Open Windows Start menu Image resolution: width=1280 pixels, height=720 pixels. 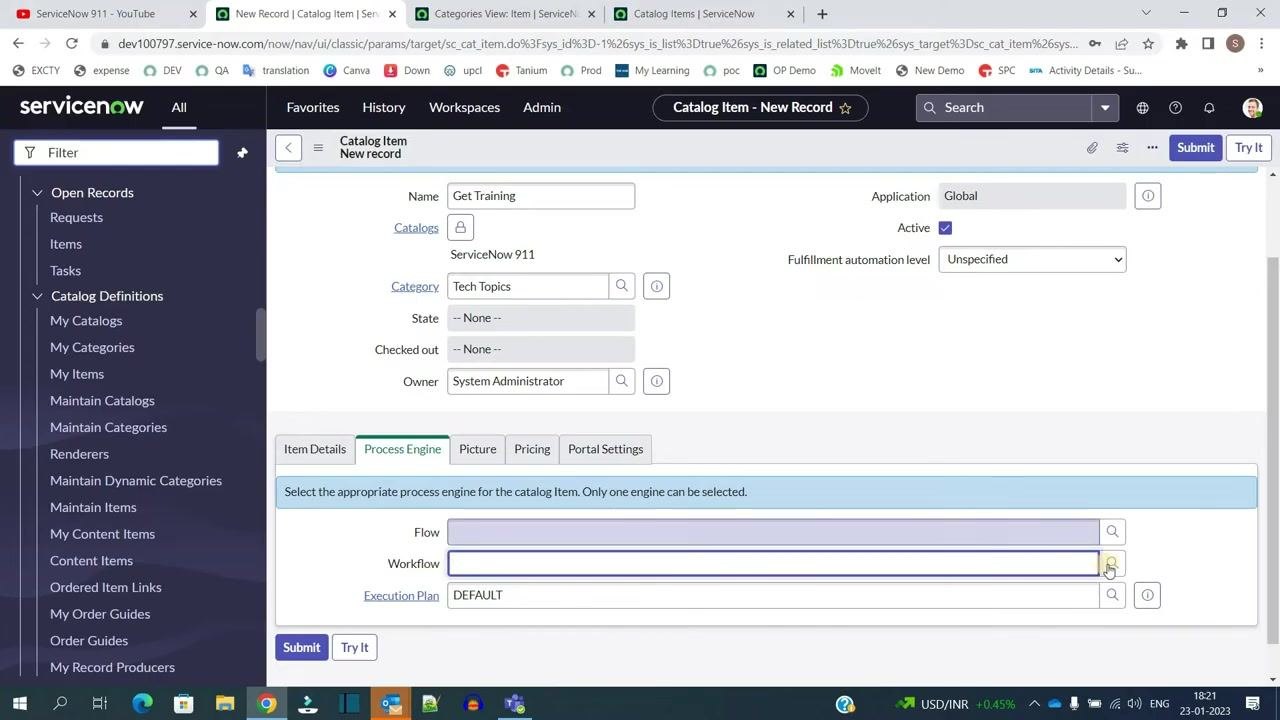point(19,704)
